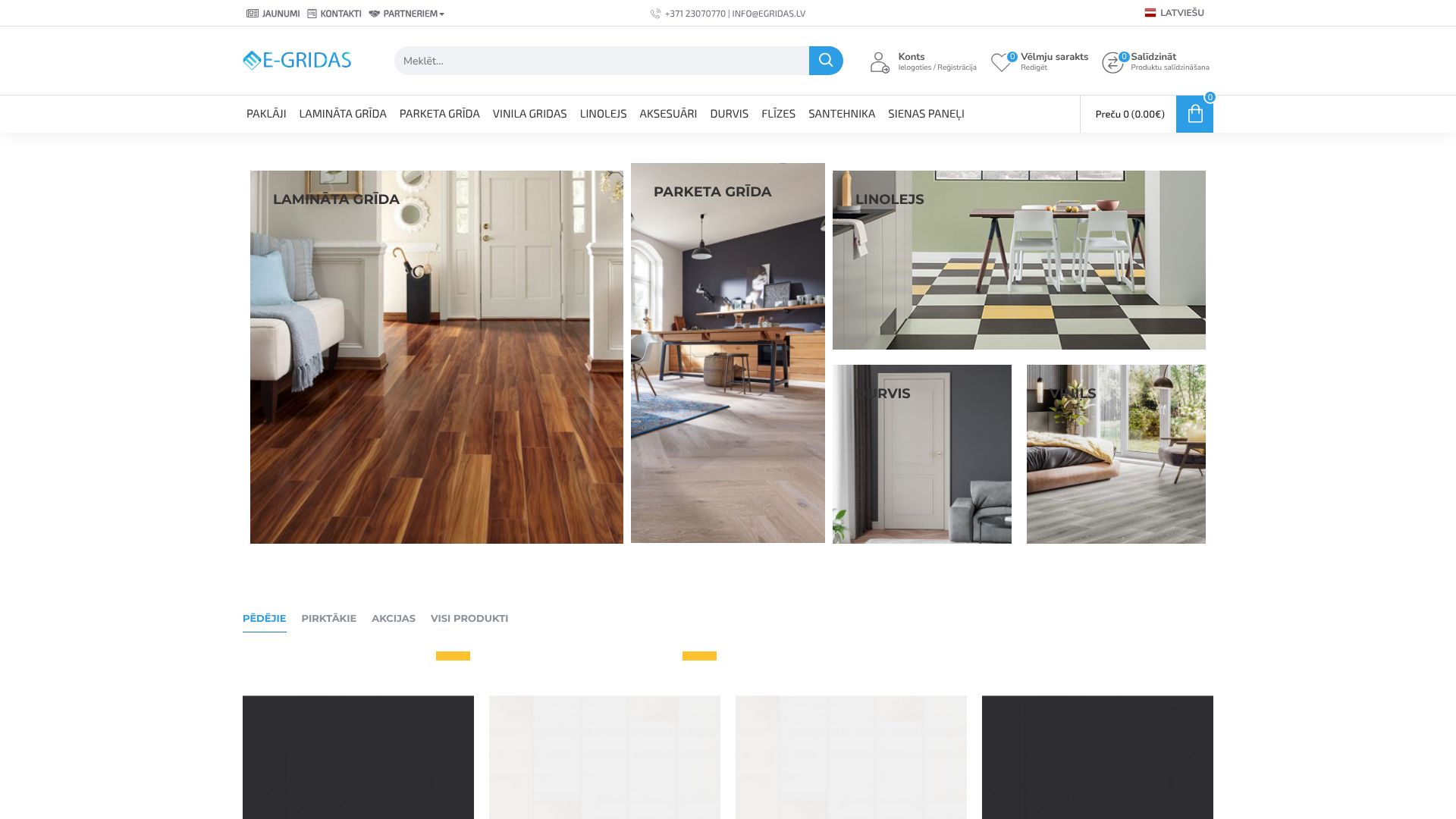Click the compare arrows icon
This screenshot has height=819, width=1456.
tap(1112, 63)
